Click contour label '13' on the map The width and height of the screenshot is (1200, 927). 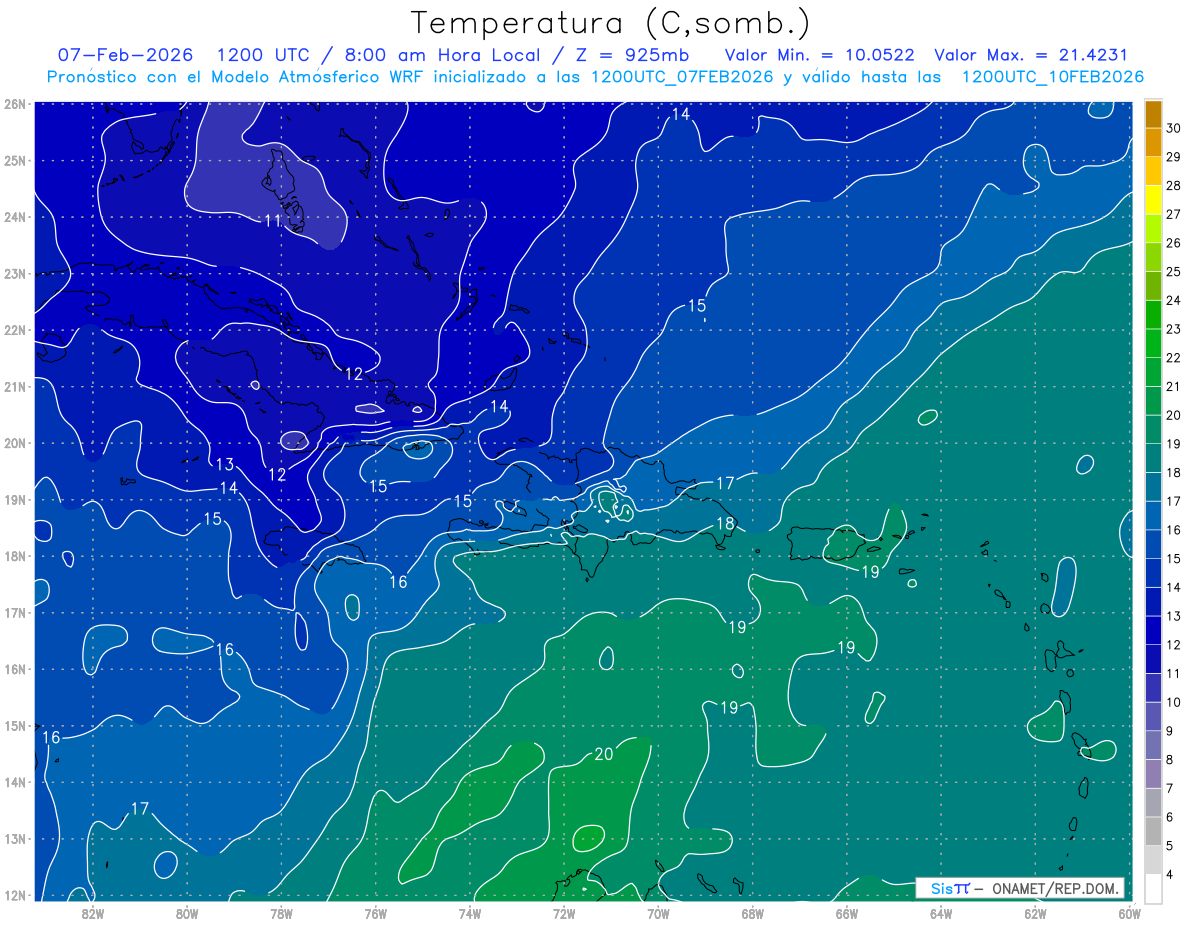[225, 464]
